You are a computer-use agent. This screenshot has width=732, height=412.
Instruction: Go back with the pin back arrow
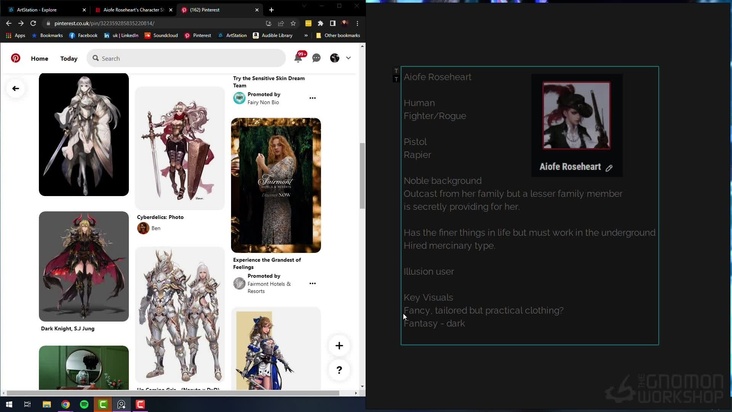(x=15, y=88)
